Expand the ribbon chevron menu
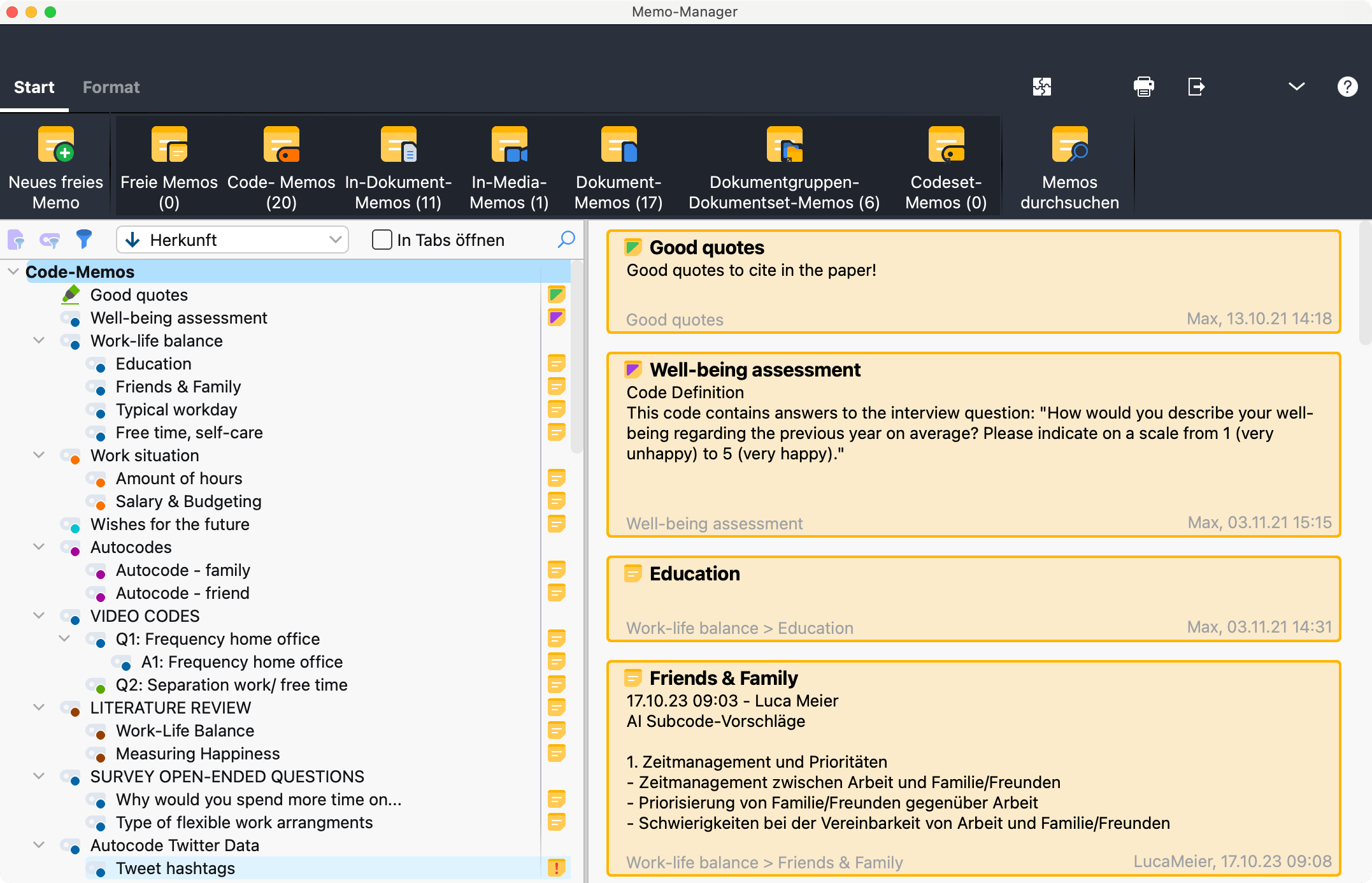The width and height of the screenshot is (1372, 883). [x=1296, y=87]
